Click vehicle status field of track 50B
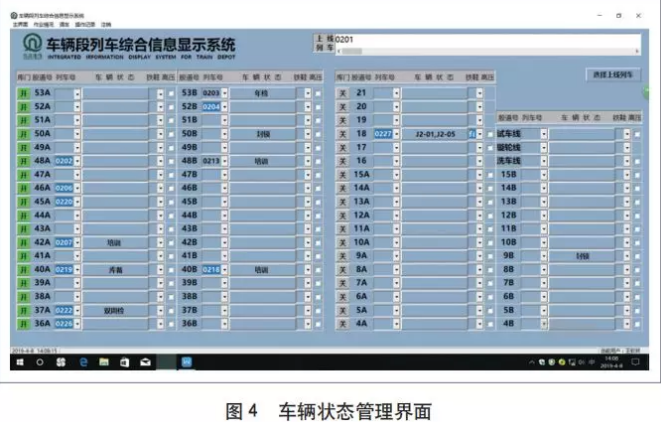The height and width of the screenshot is (422, 661). (263, 134)
